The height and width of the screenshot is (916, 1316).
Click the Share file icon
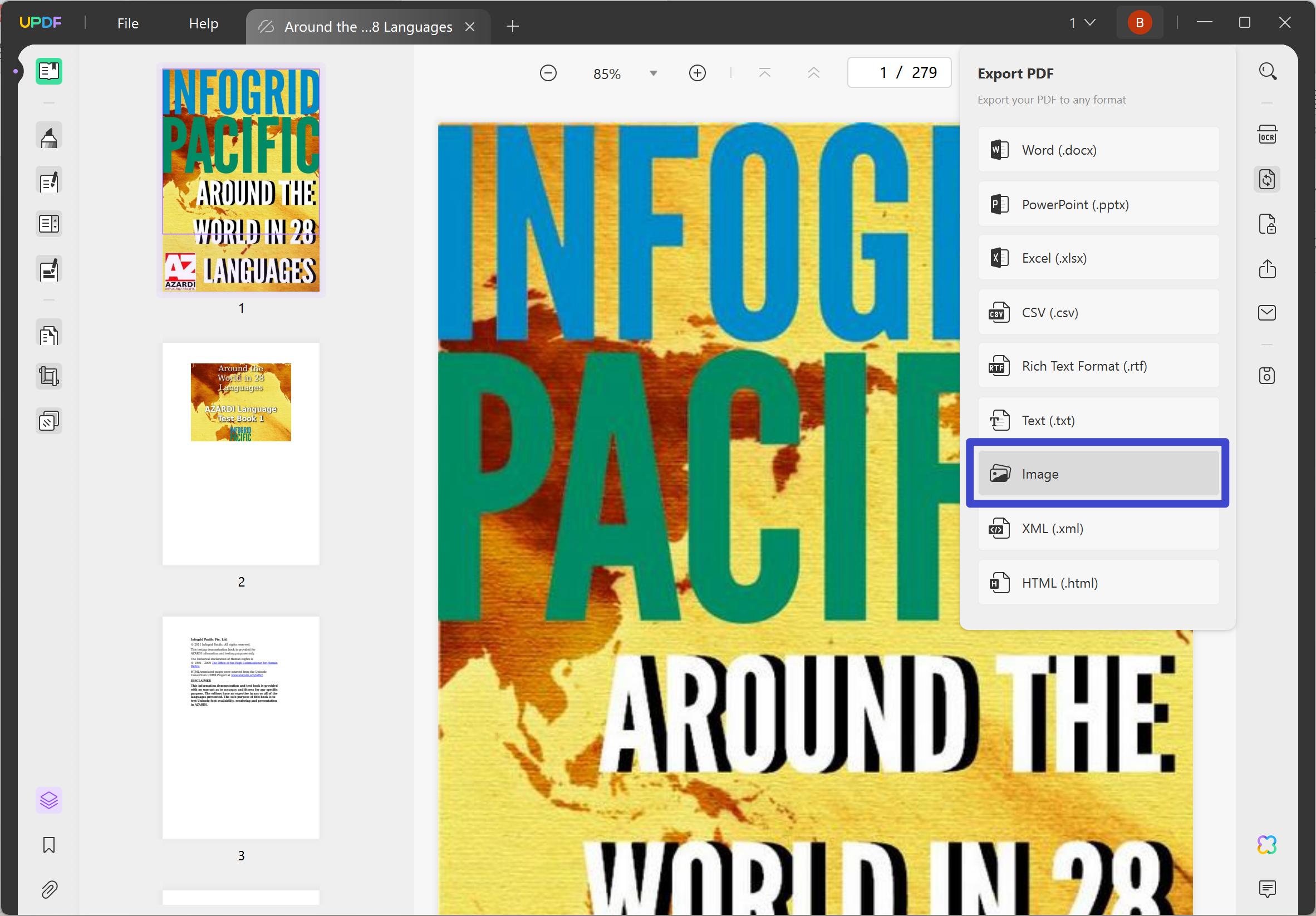point(1267,269)
